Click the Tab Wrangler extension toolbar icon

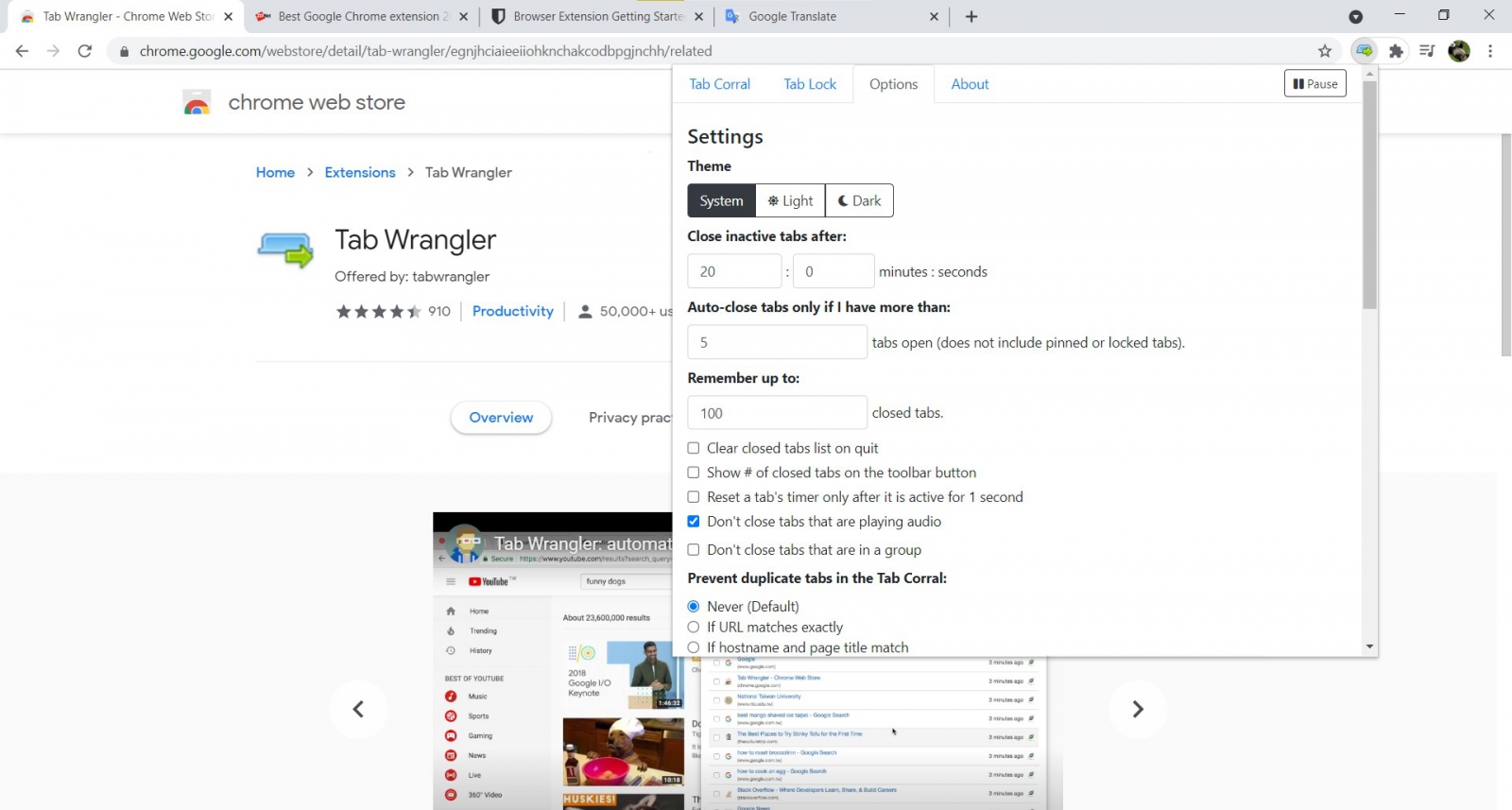[1364, 51]
